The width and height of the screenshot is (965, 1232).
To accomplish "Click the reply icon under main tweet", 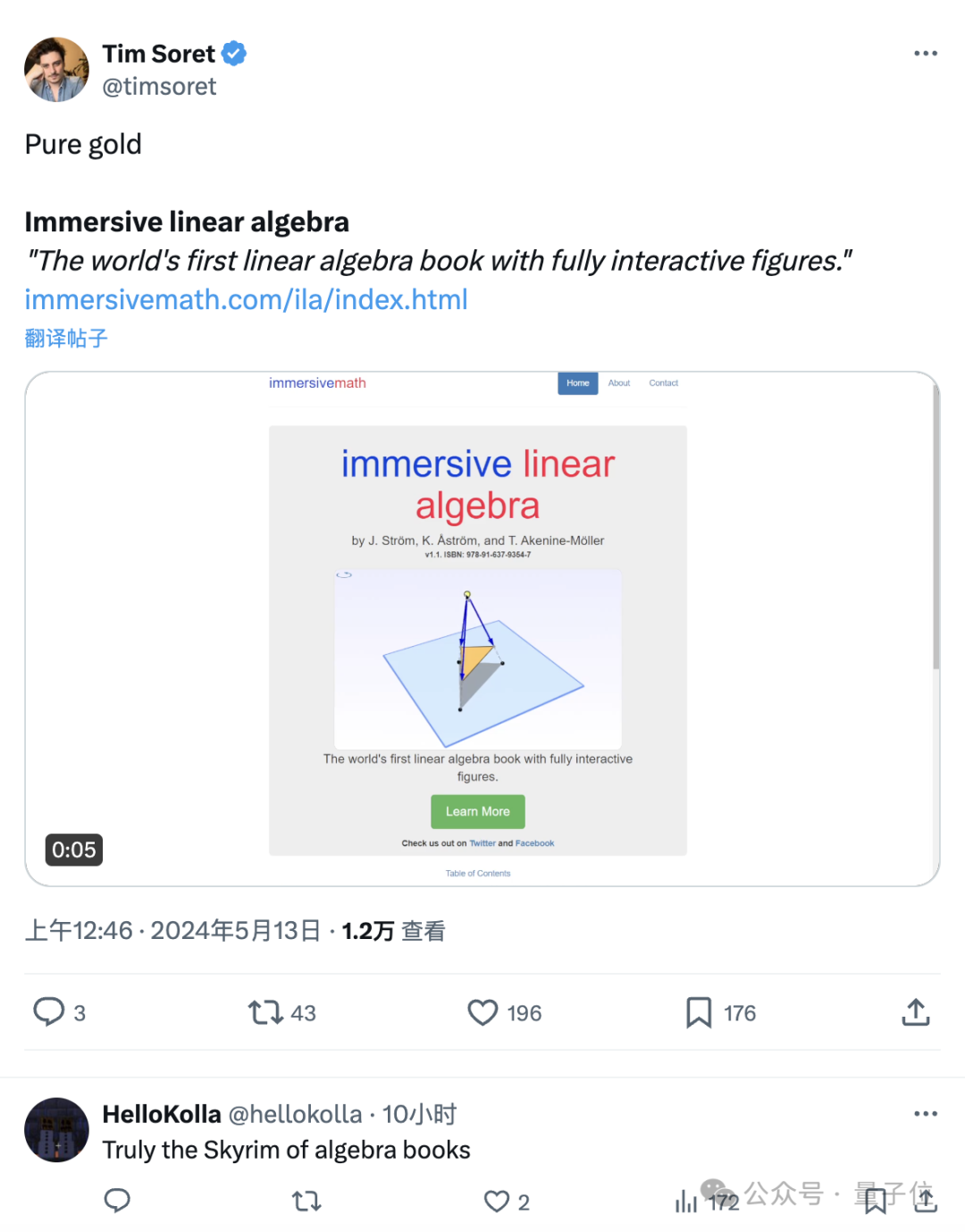I will pyautogui.click(x=49, y=1012).
